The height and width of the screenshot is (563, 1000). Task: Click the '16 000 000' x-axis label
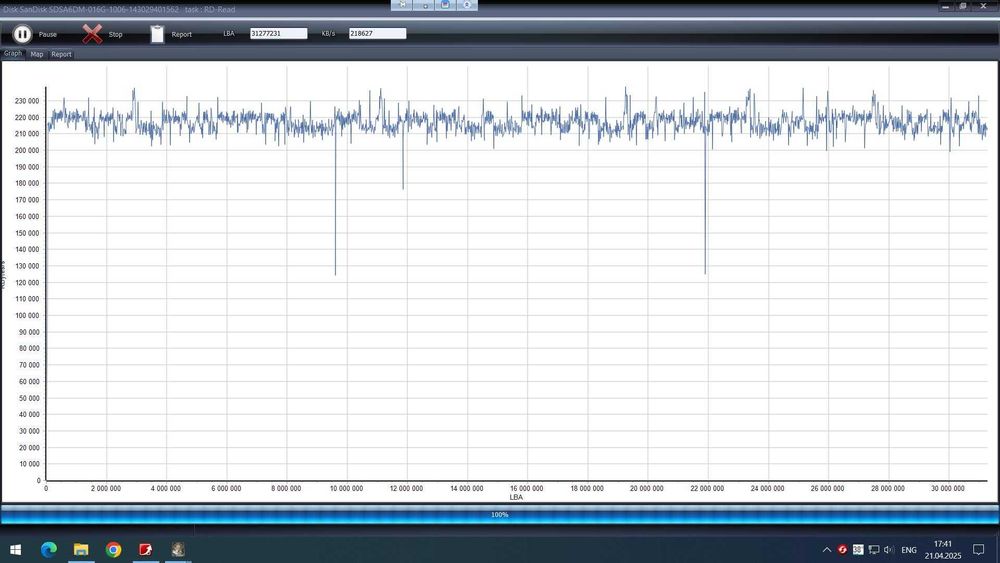(x=527, y=488)
